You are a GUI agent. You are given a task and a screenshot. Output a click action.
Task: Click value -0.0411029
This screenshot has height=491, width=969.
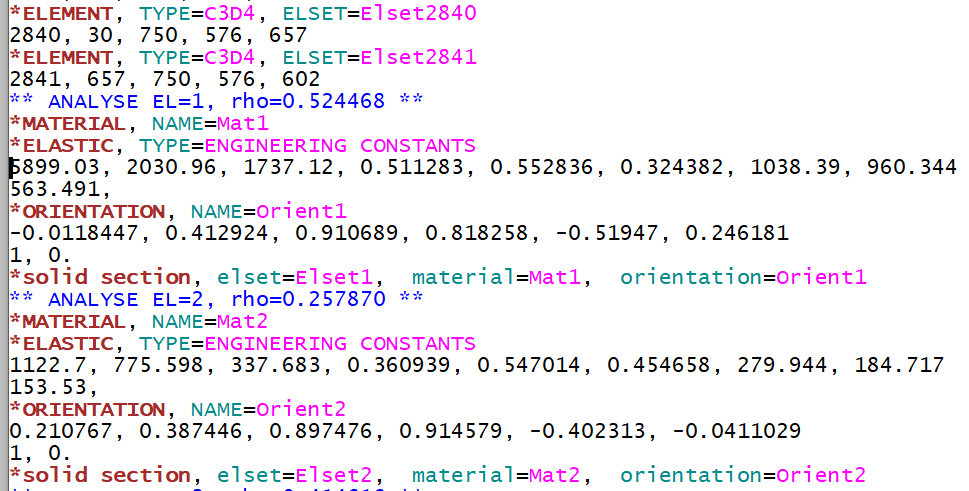coord(737,431)
